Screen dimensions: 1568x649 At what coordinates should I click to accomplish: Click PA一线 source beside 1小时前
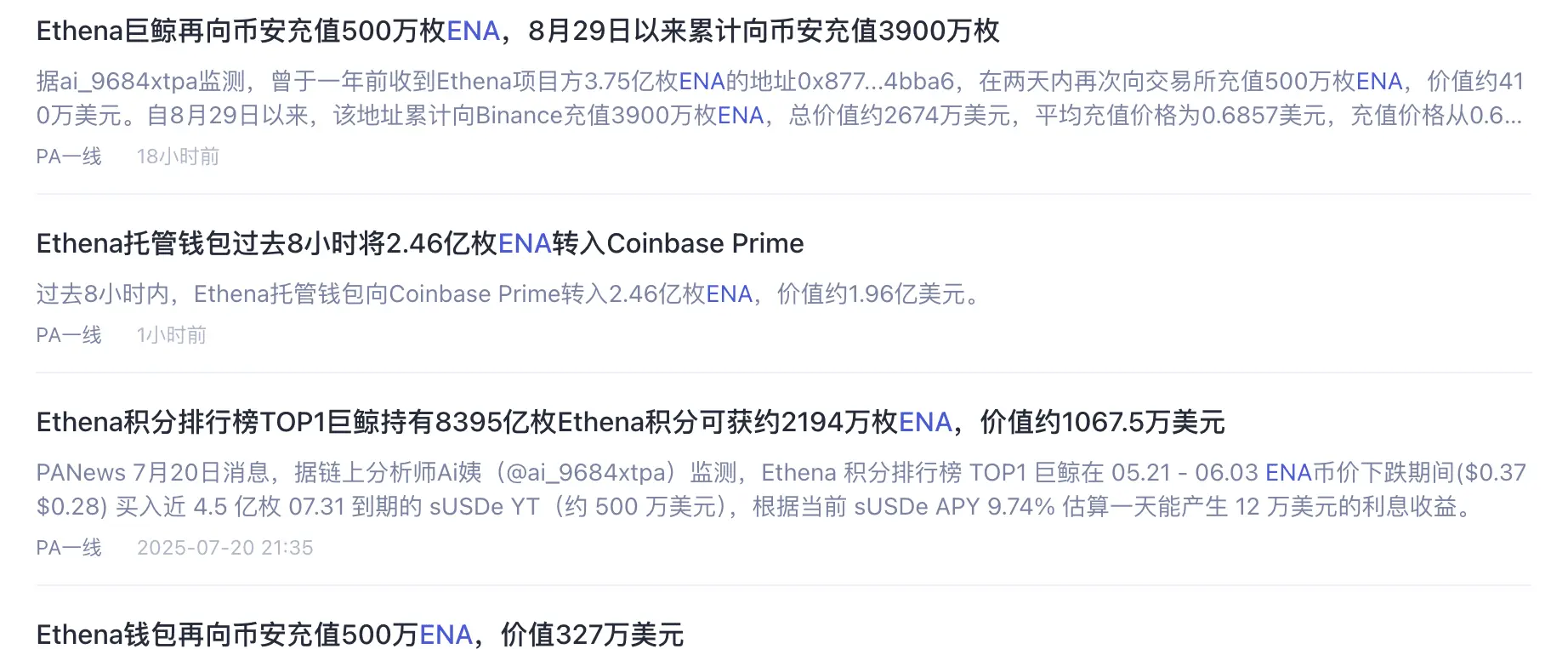pos(69,335)
